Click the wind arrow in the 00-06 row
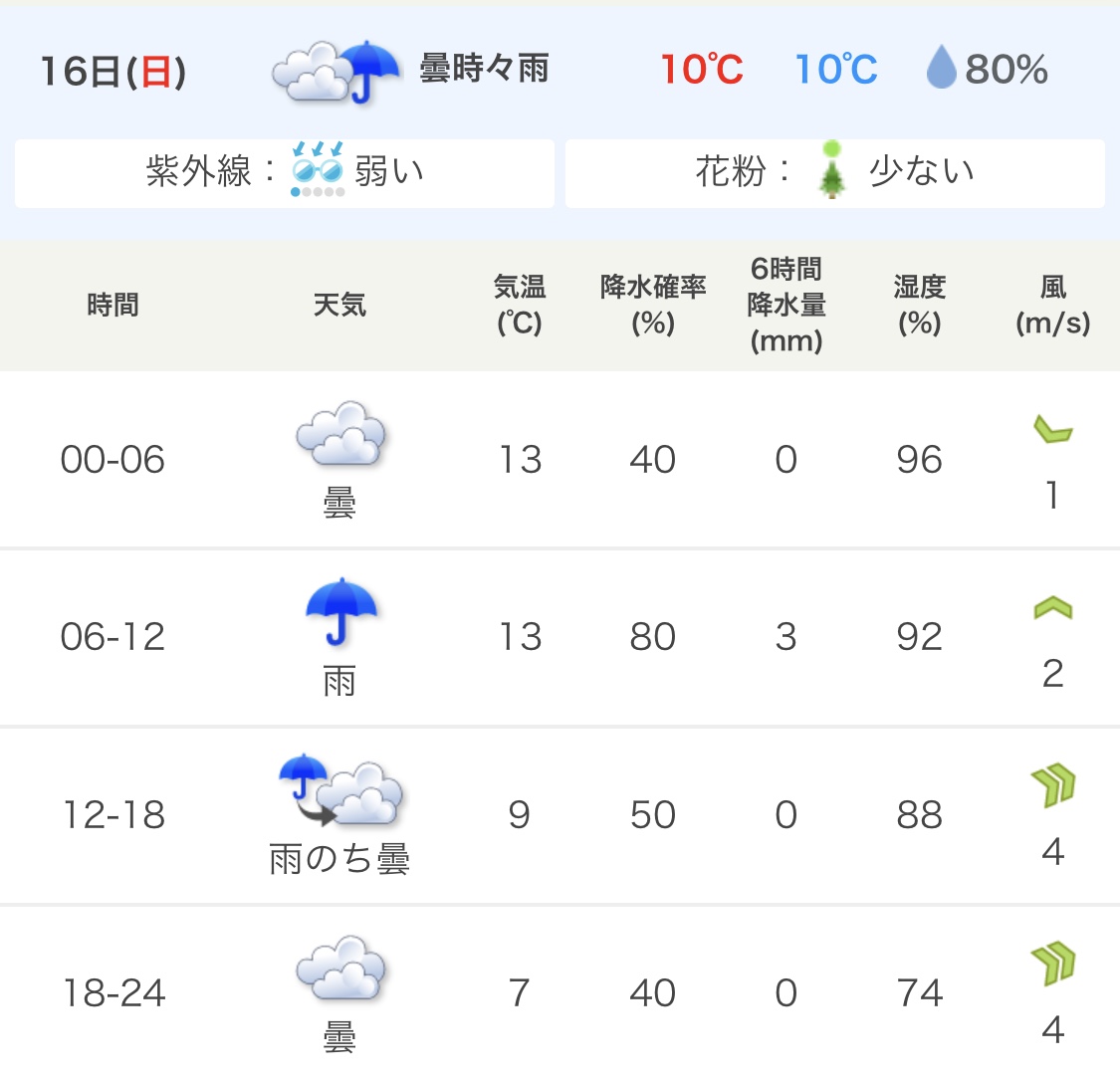The height and width of the screenshot is (1078, 1120). 1053,429
